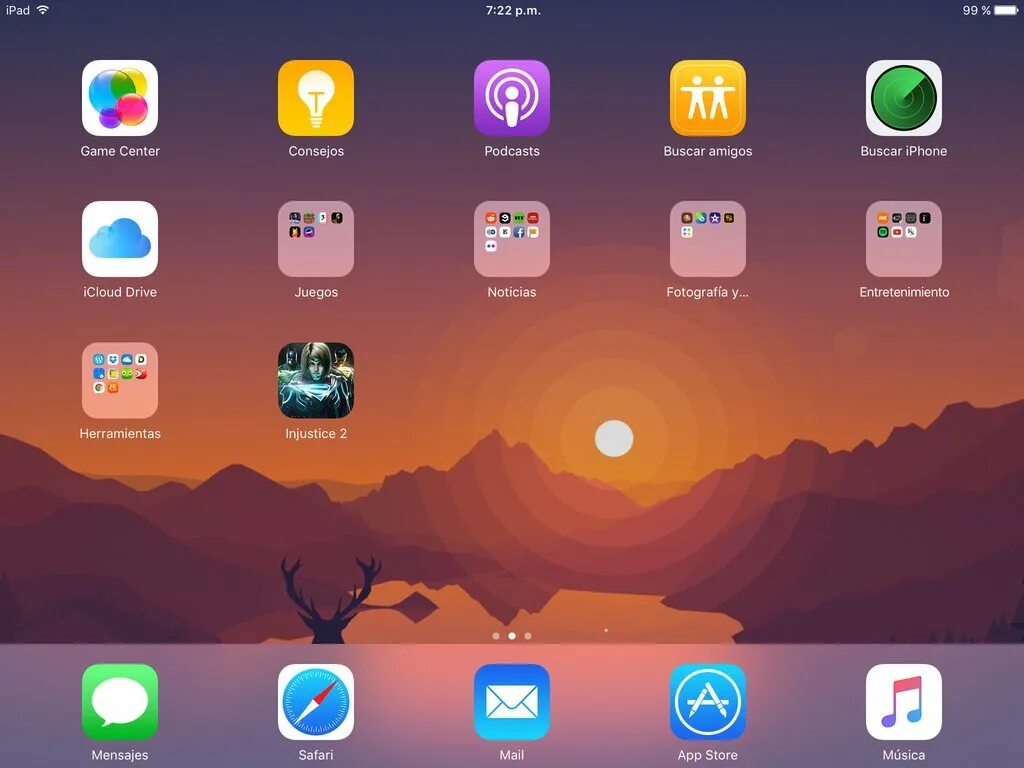This screenshot has height=768, width=1024.
Task: Open the Juegos folder
Action: click(x=315, y=239)
